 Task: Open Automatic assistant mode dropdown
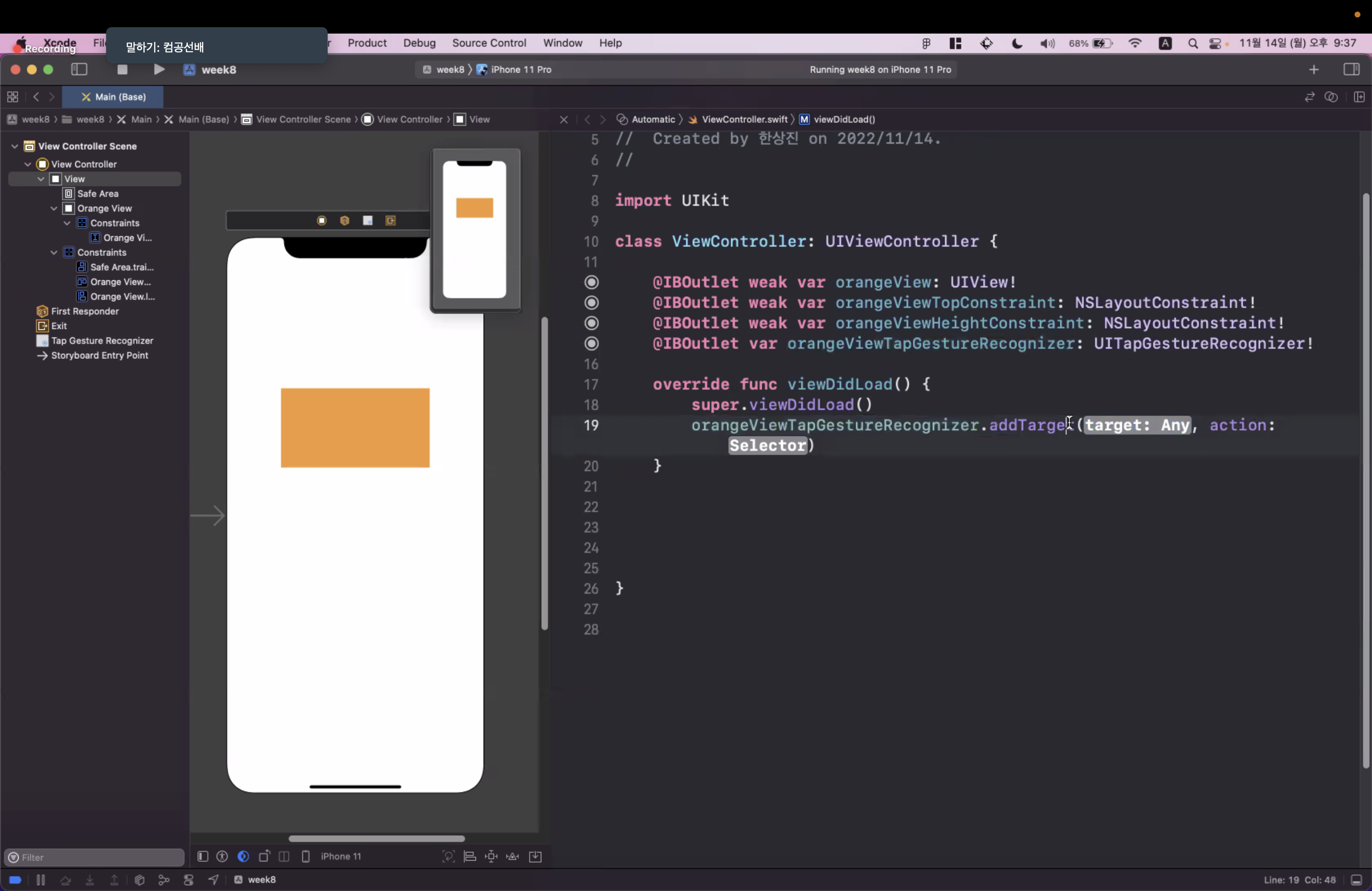coord(646,119)
